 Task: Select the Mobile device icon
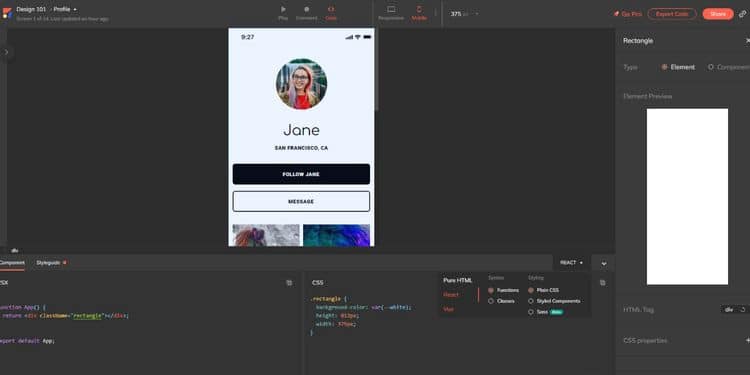419,9
